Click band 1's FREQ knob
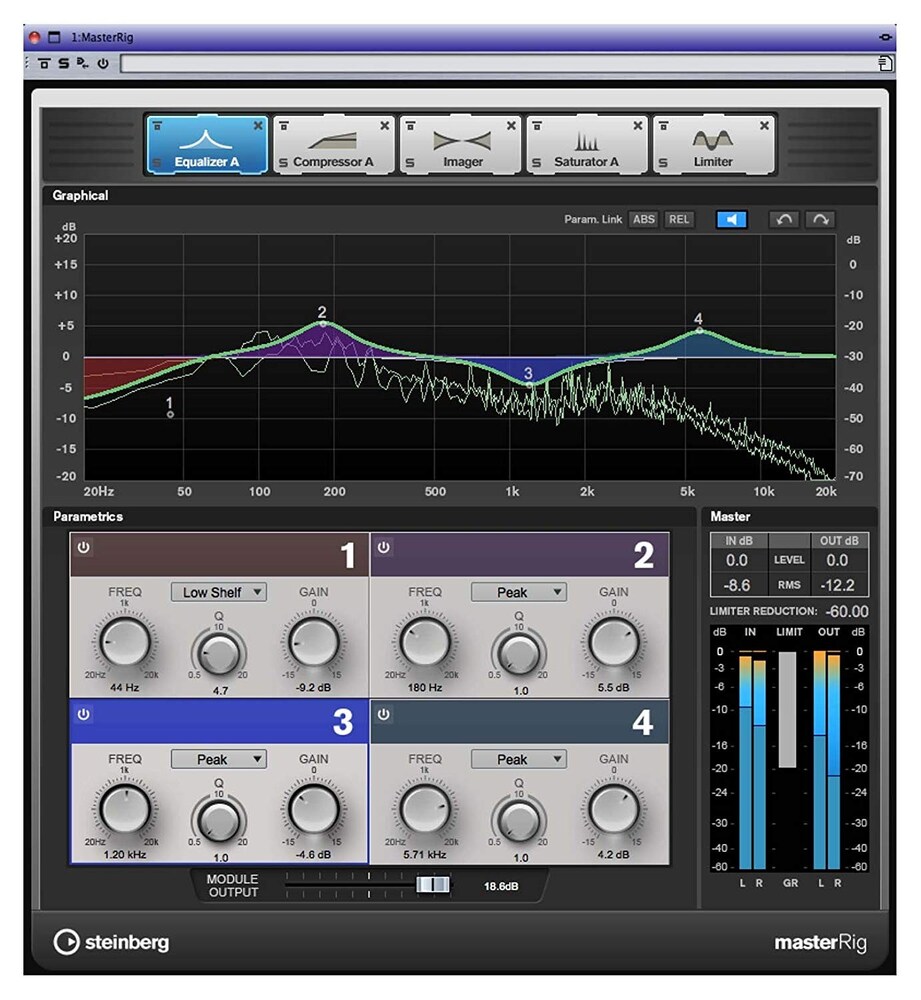This screenshot has height=1000, width=921. click(124, 642)
